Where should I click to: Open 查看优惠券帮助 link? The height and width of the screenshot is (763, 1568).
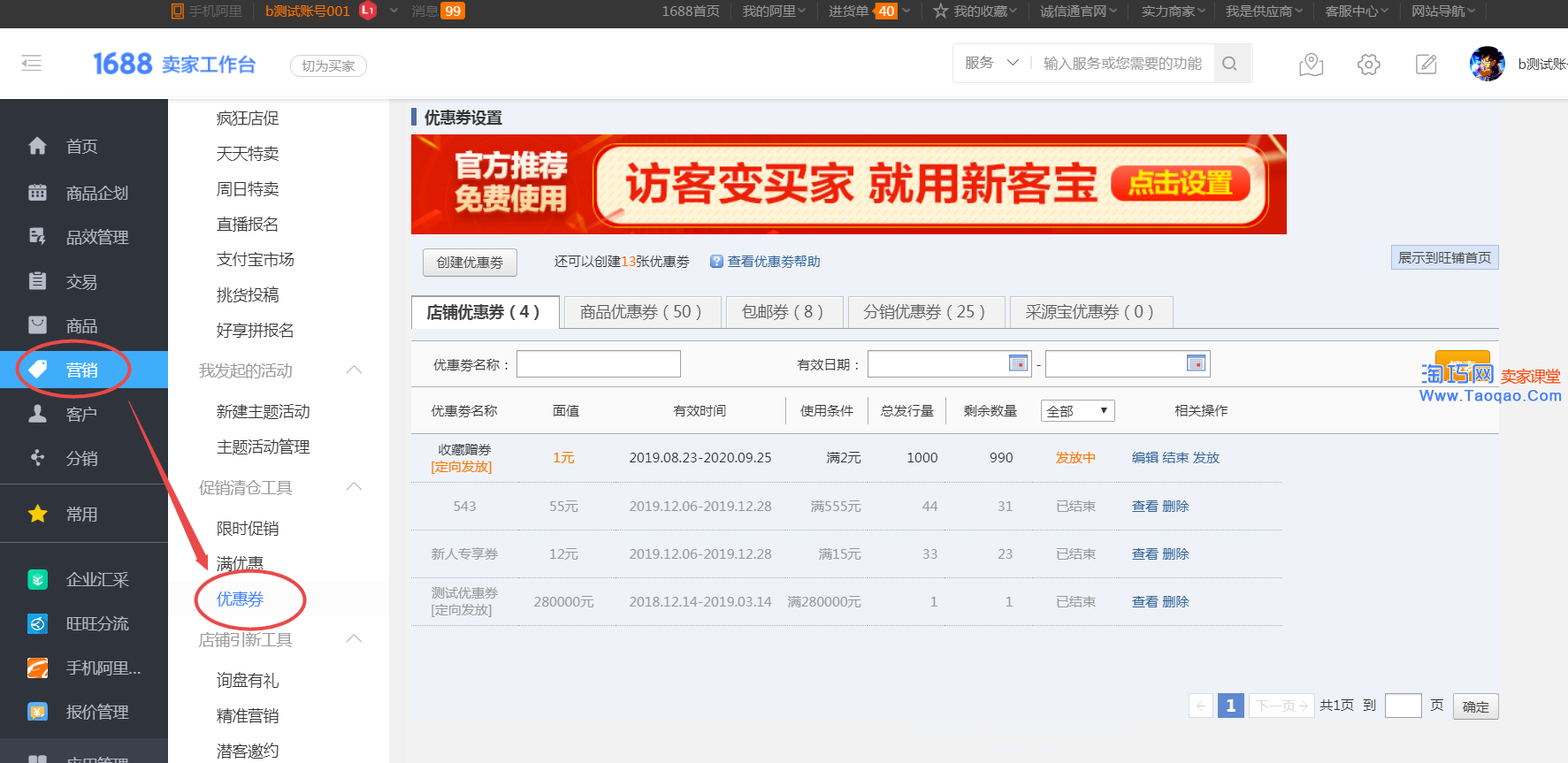773,262
